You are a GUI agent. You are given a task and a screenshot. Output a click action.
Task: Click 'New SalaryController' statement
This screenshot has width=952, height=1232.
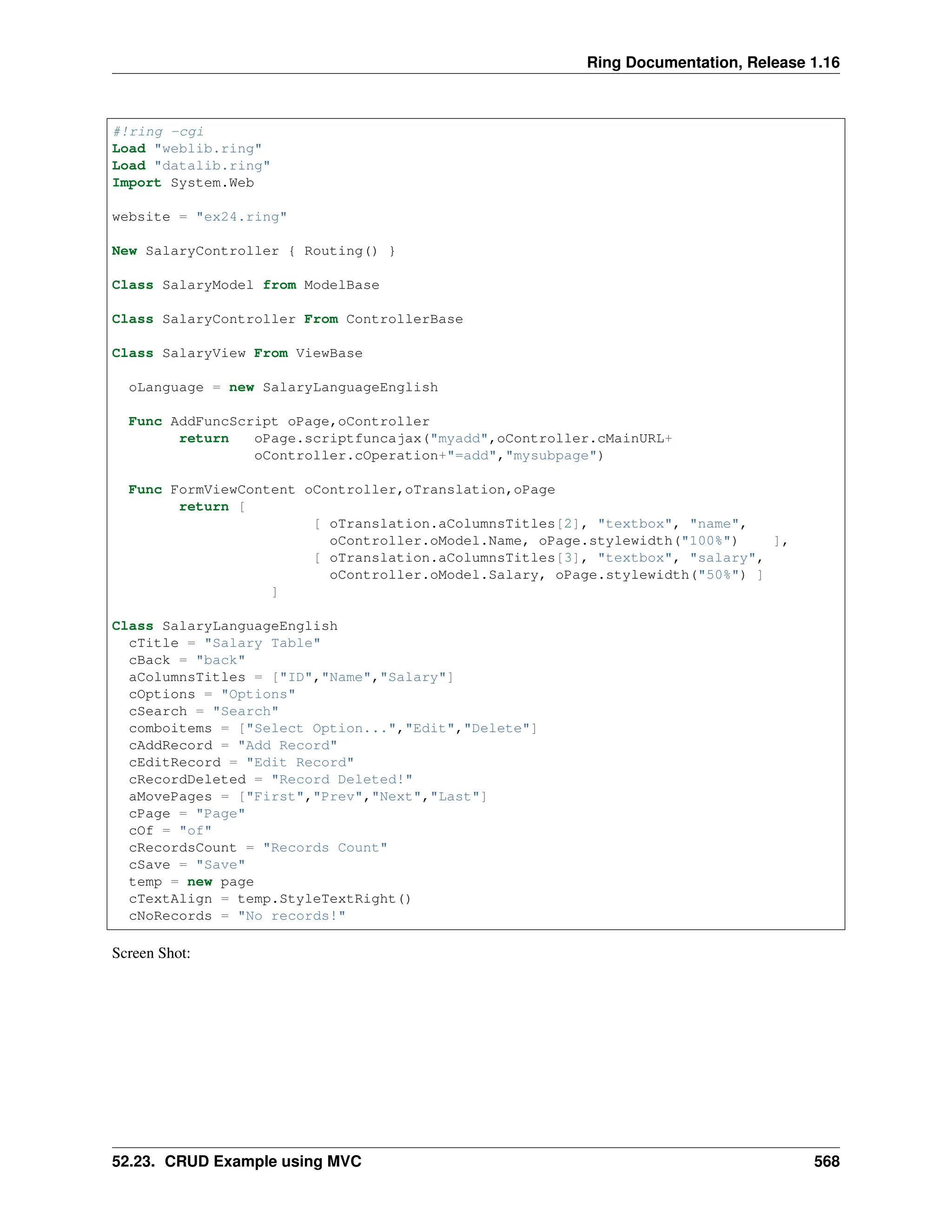point(253,251)
